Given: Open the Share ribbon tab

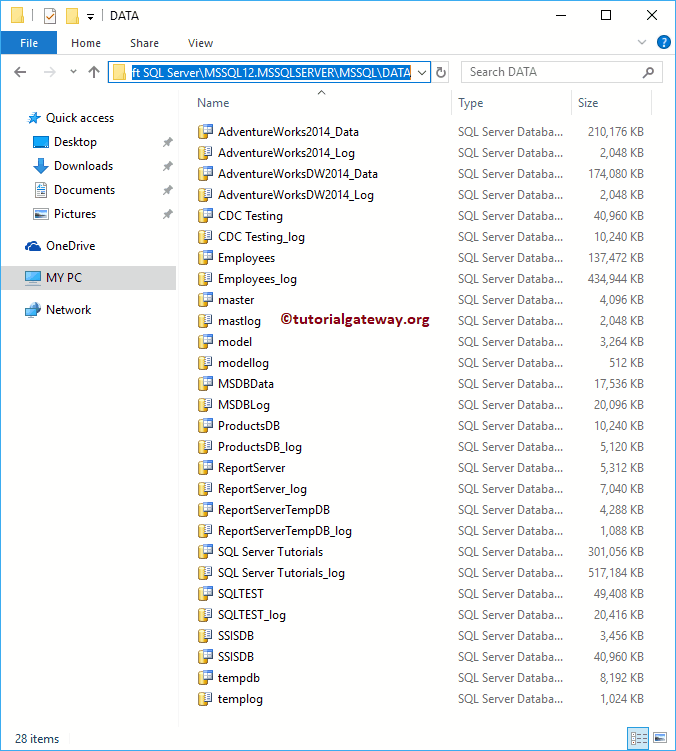Looking at the screenshot, I should pos(144,43).
